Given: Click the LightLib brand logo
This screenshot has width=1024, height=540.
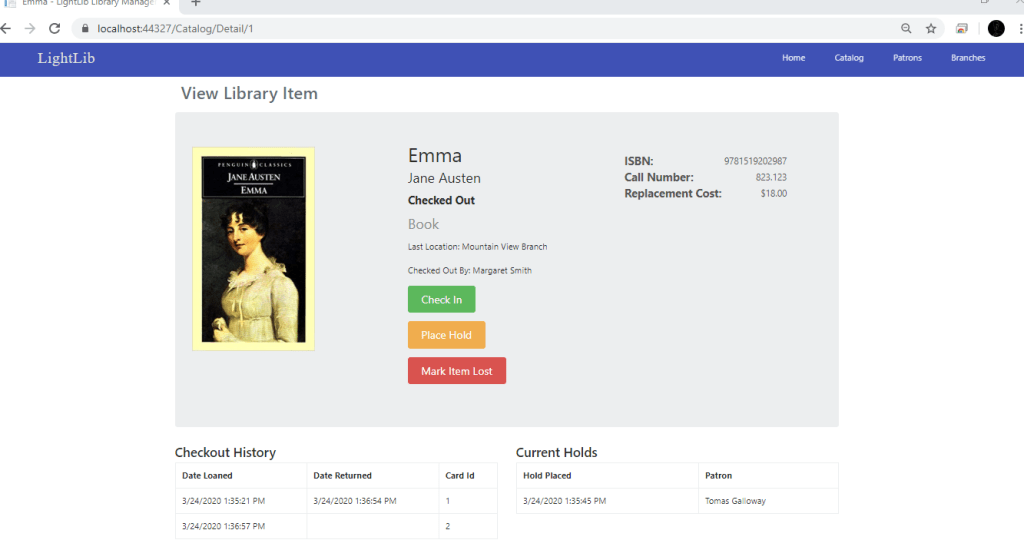Looking at the screenshot, I should pos(66,58).
